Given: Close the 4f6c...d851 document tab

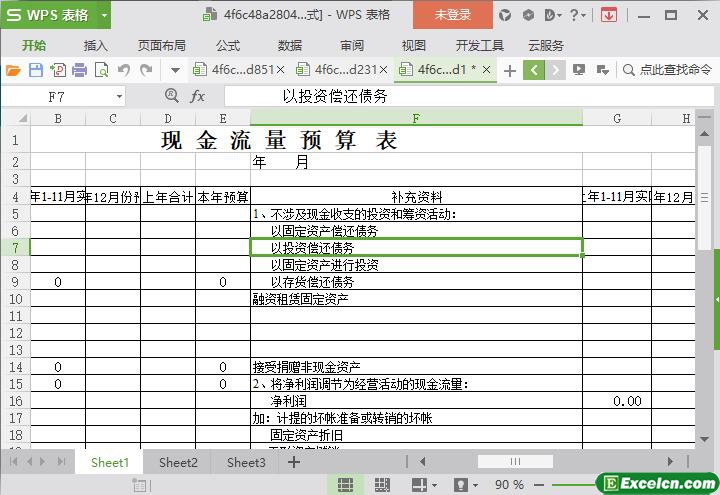Looking at the screenshot, I should [281, 70].
